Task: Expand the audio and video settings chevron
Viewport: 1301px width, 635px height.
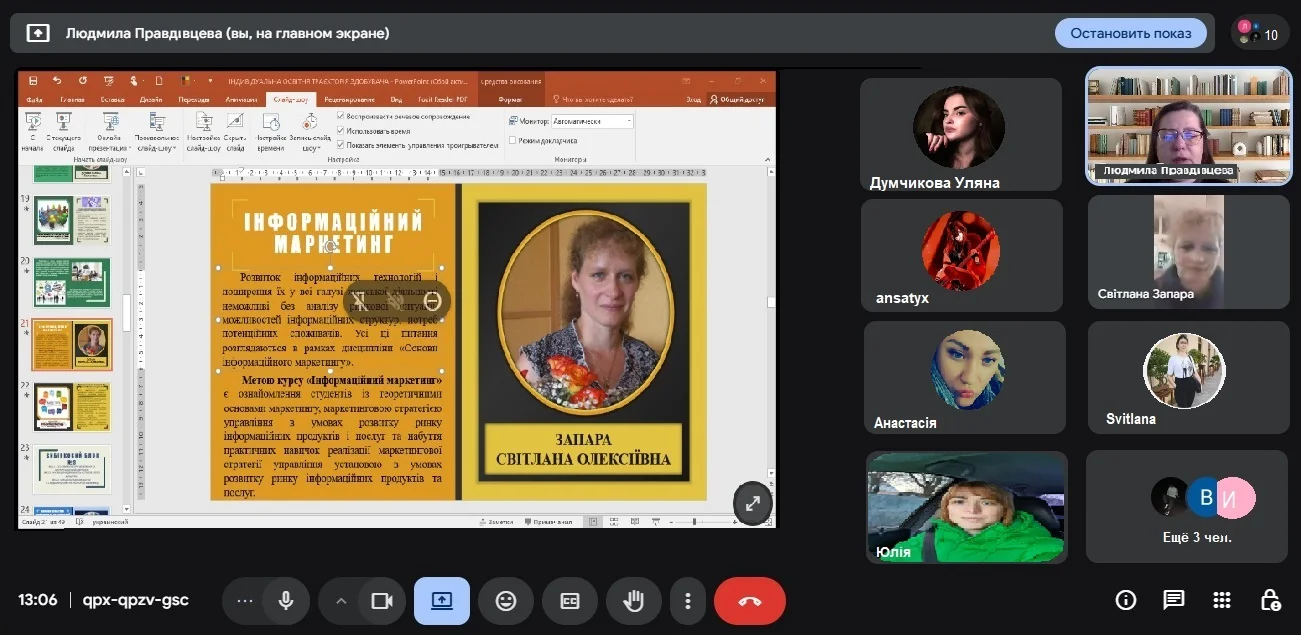Action: 341,601
